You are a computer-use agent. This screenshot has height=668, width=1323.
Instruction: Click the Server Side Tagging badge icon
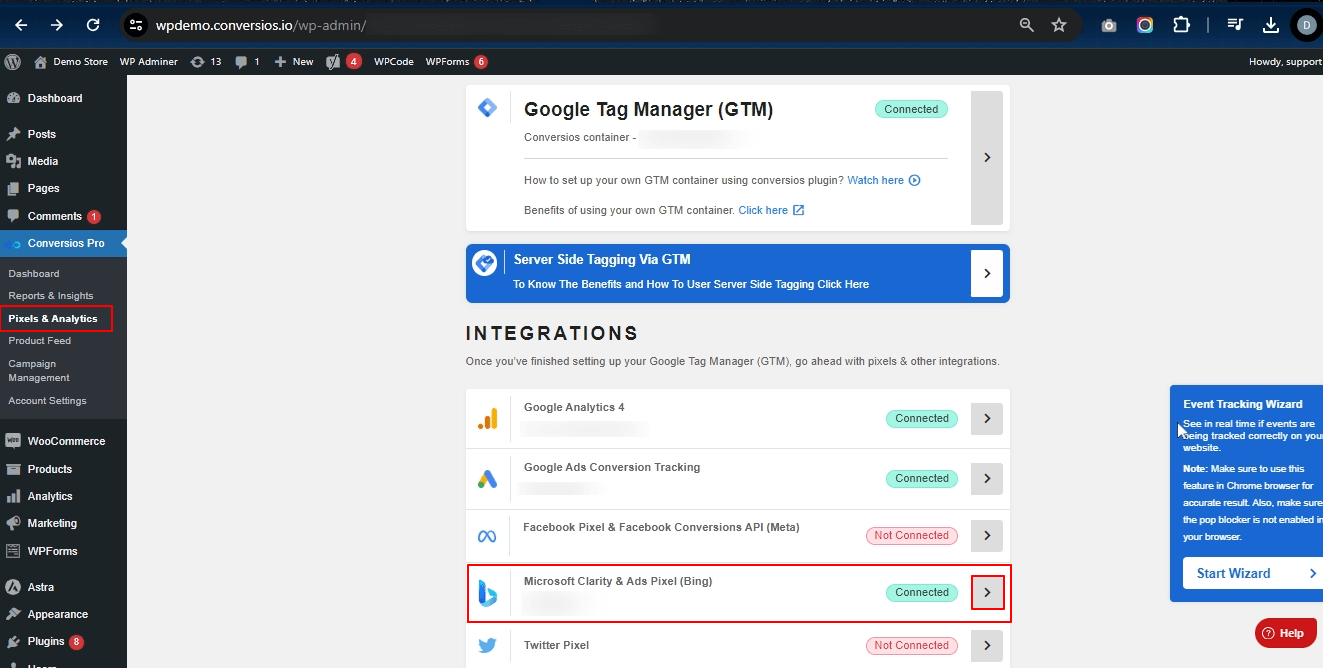[x=485, y=263]
